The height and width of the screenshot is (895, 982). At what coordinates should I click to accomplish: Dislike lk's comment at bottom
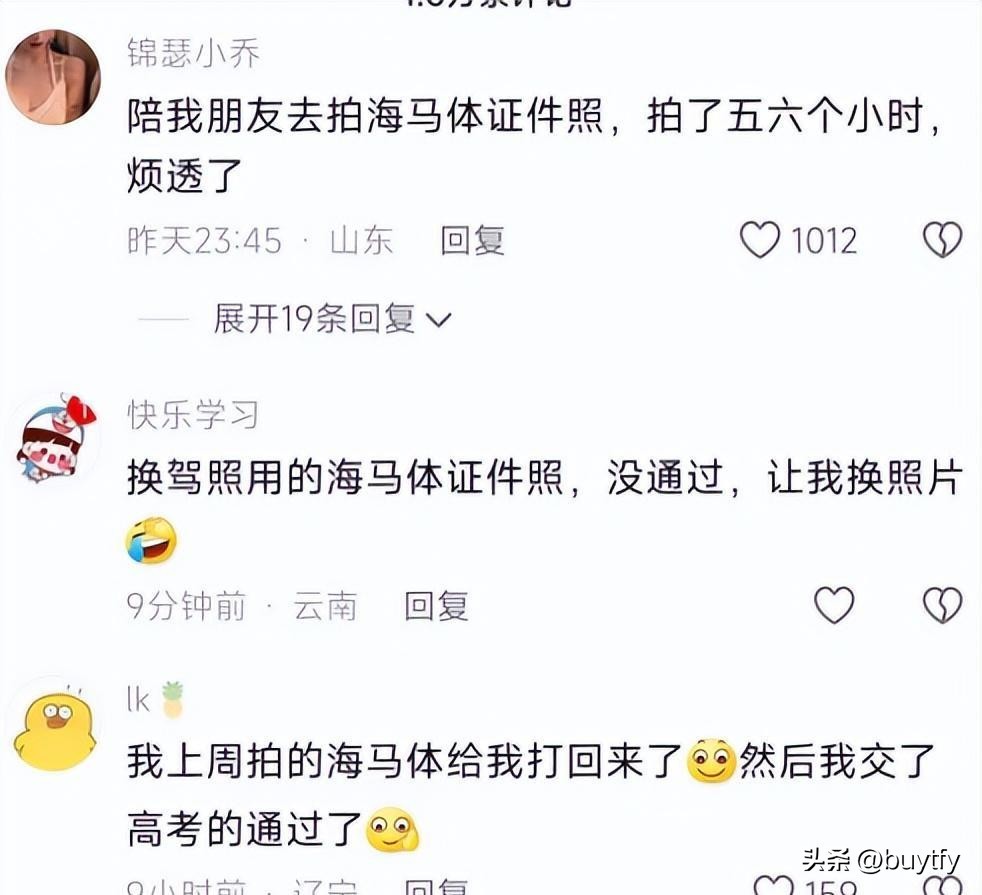click(x=943, y=886)
